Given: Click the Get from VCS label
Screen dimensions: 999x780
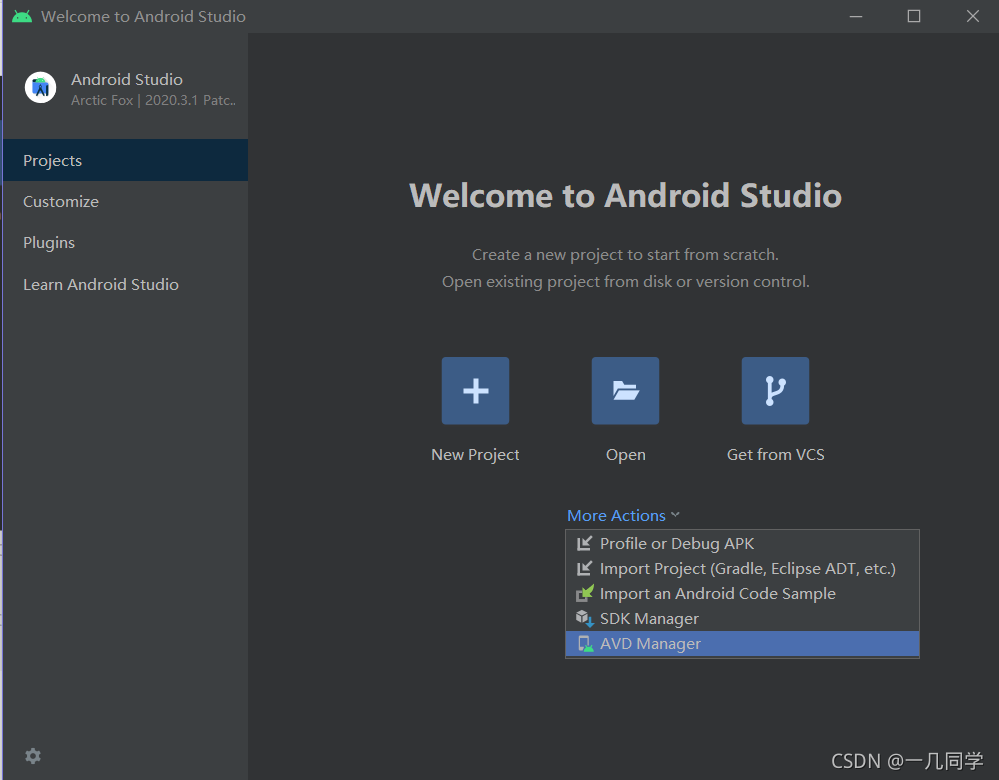Looking at the screenshot, I should pos(775,454).
